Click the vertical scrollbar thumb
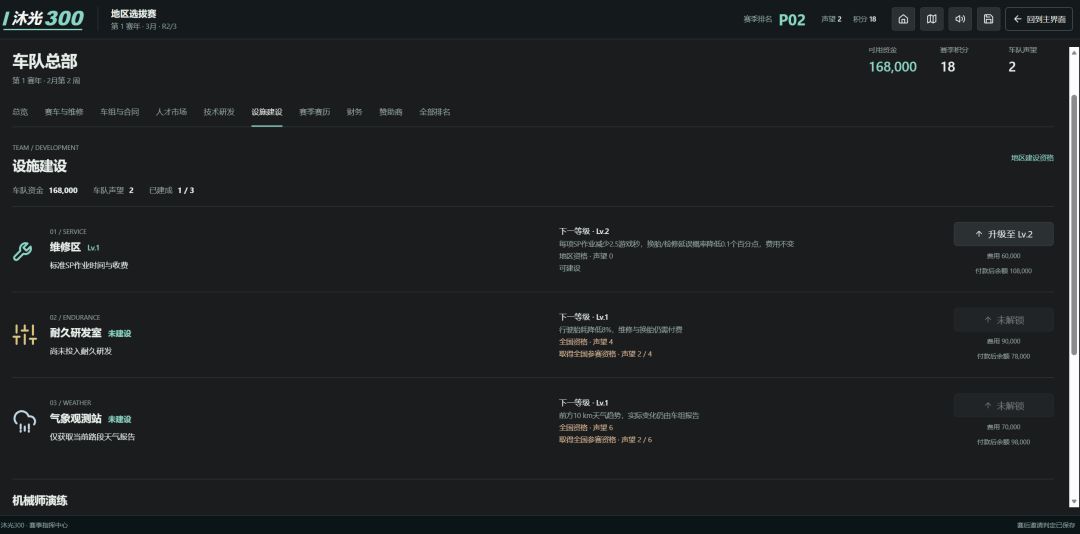This screenshot has width=1080, height=534. coord(1074,224)
